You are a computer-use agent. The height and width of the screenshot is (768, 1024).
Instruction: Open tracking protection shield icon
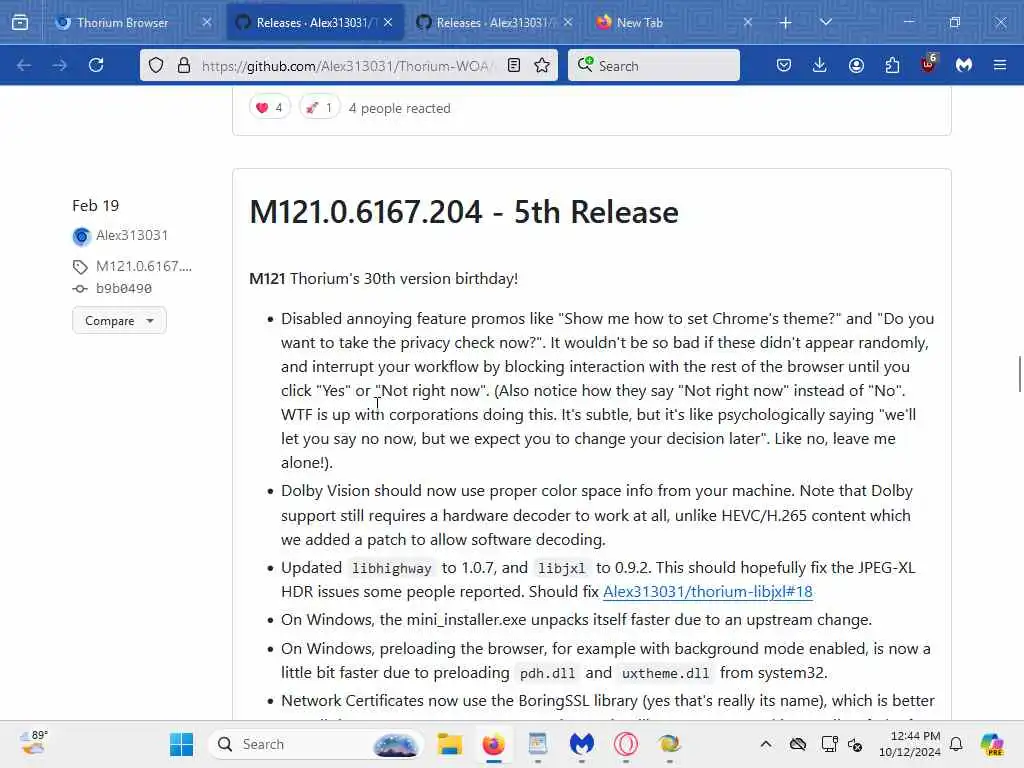155,65
